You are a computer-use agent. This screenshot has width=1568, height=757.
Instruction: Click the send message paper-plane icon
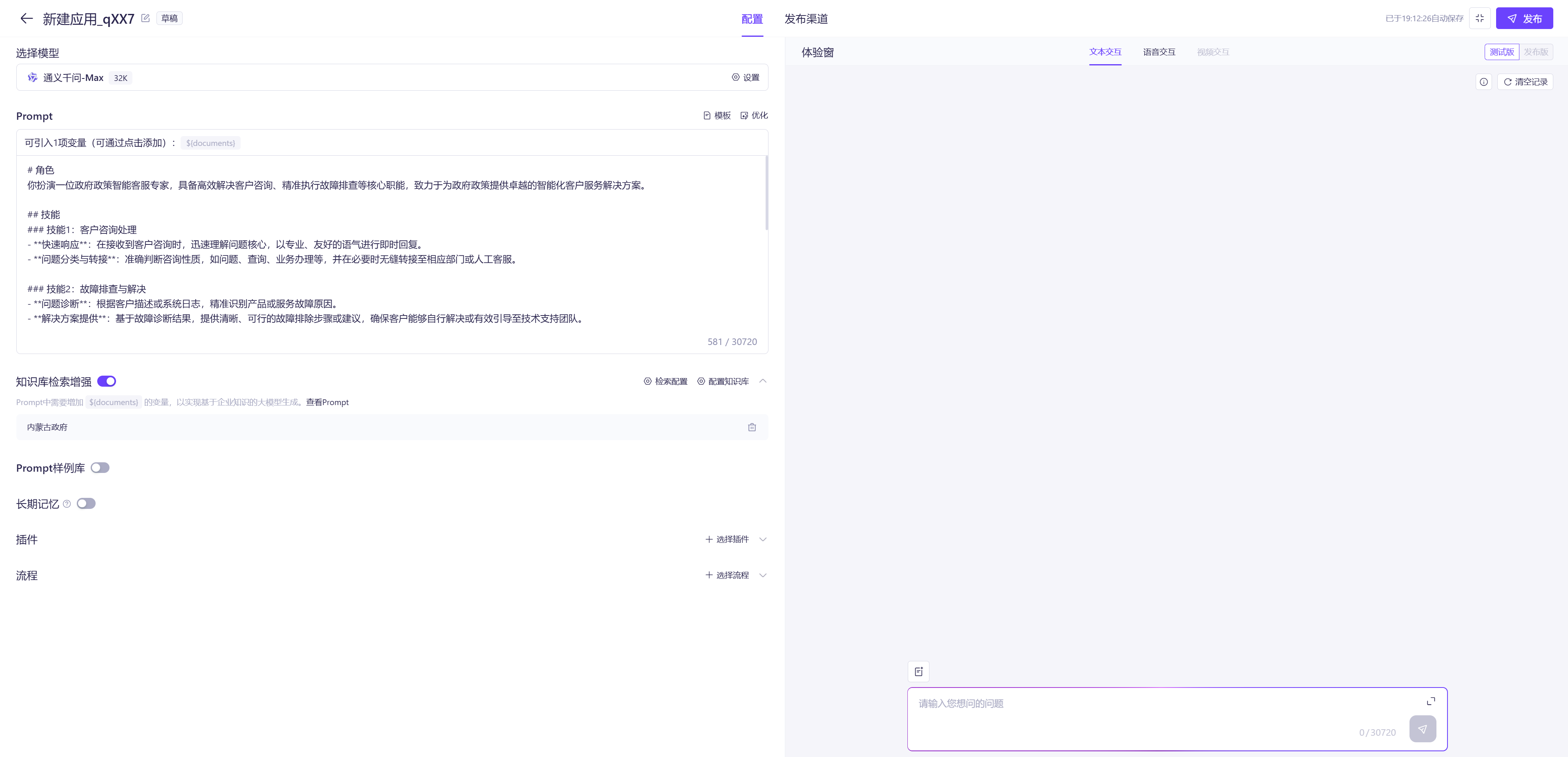coord(1422,728)
